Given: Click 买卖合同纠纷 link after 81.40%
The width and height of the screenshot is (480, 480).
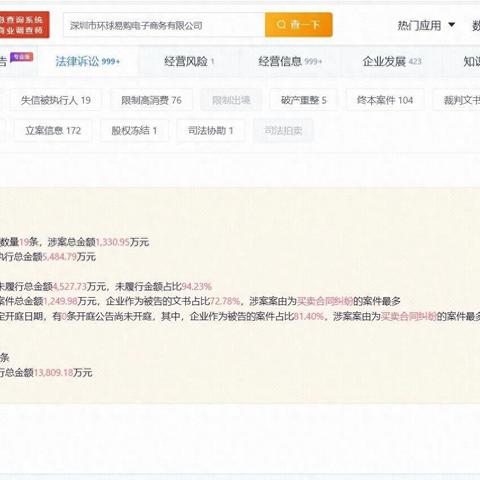Looking at the screenshot, I should coord(409,316).
